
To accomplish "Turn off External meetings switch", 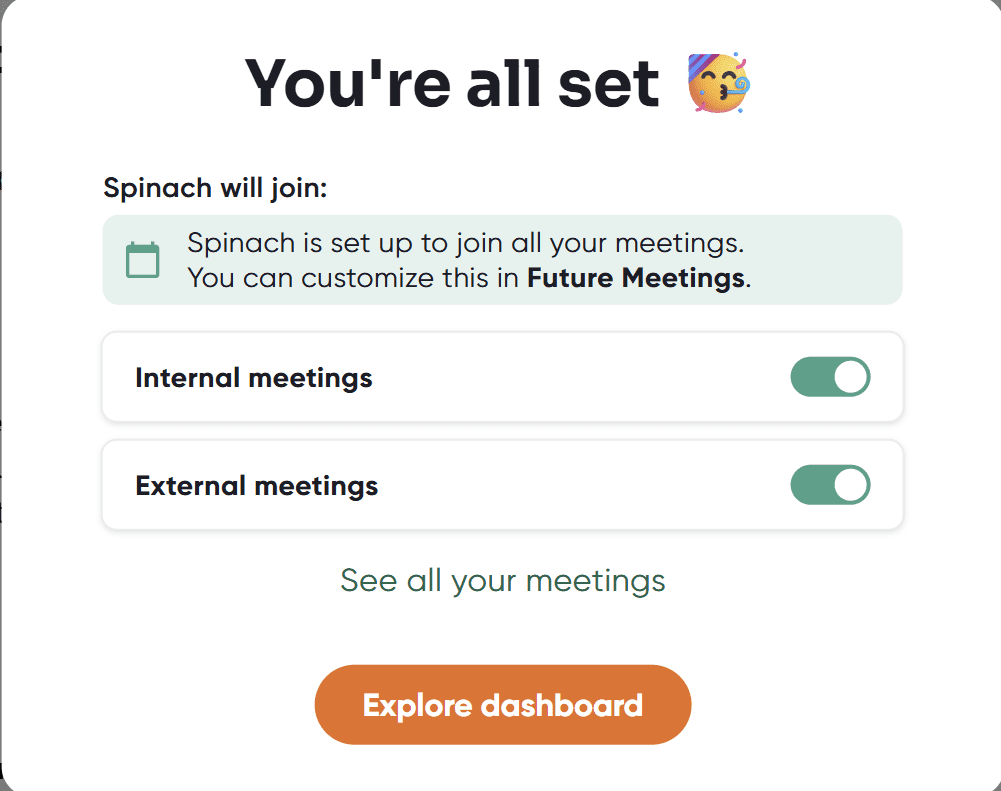I will click(x=830, y=485).
